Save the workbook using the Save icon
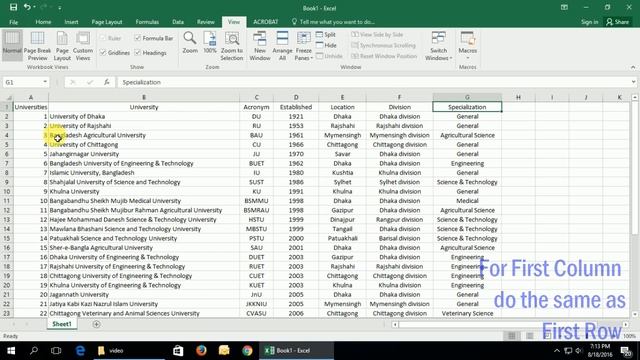The image size is (640, 360). click(13, 7)
